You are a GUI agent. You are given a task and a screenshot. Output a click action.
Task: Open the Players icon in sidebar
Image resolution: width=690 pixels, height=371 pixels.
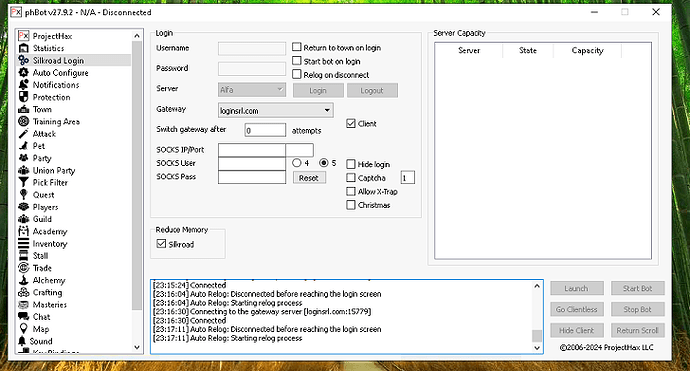tap(23, 207)
